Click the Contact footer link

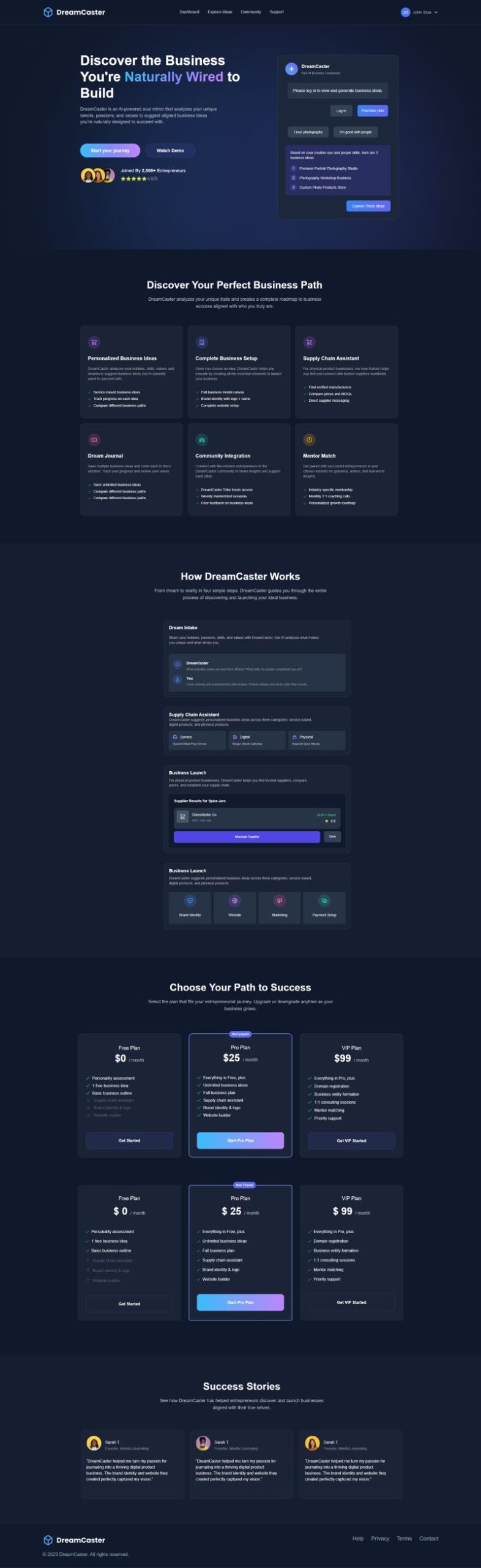[428, 1539]
